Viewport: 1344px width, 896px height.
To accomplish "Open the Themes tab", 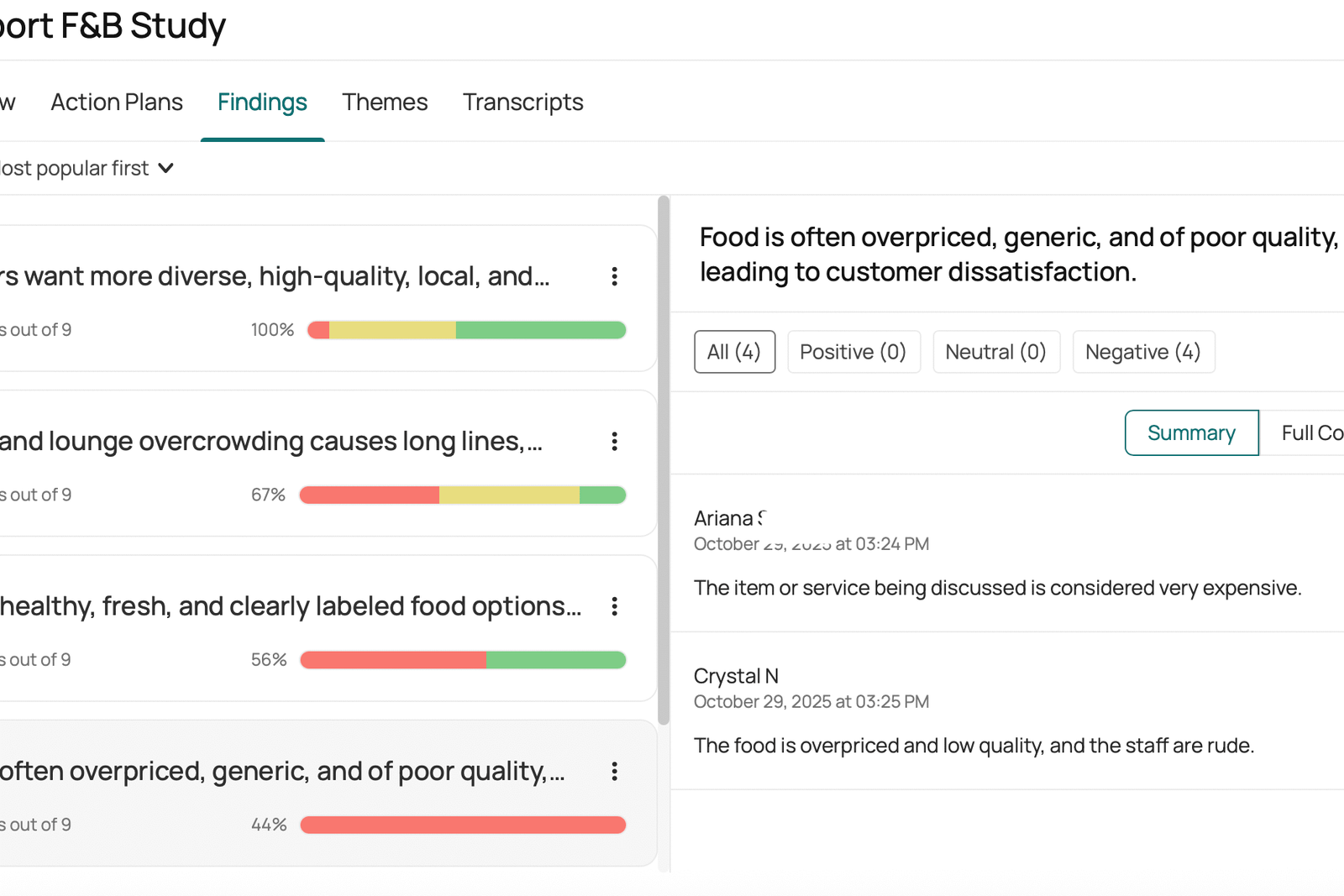I will pyautogui.click(x=385, y=102).
